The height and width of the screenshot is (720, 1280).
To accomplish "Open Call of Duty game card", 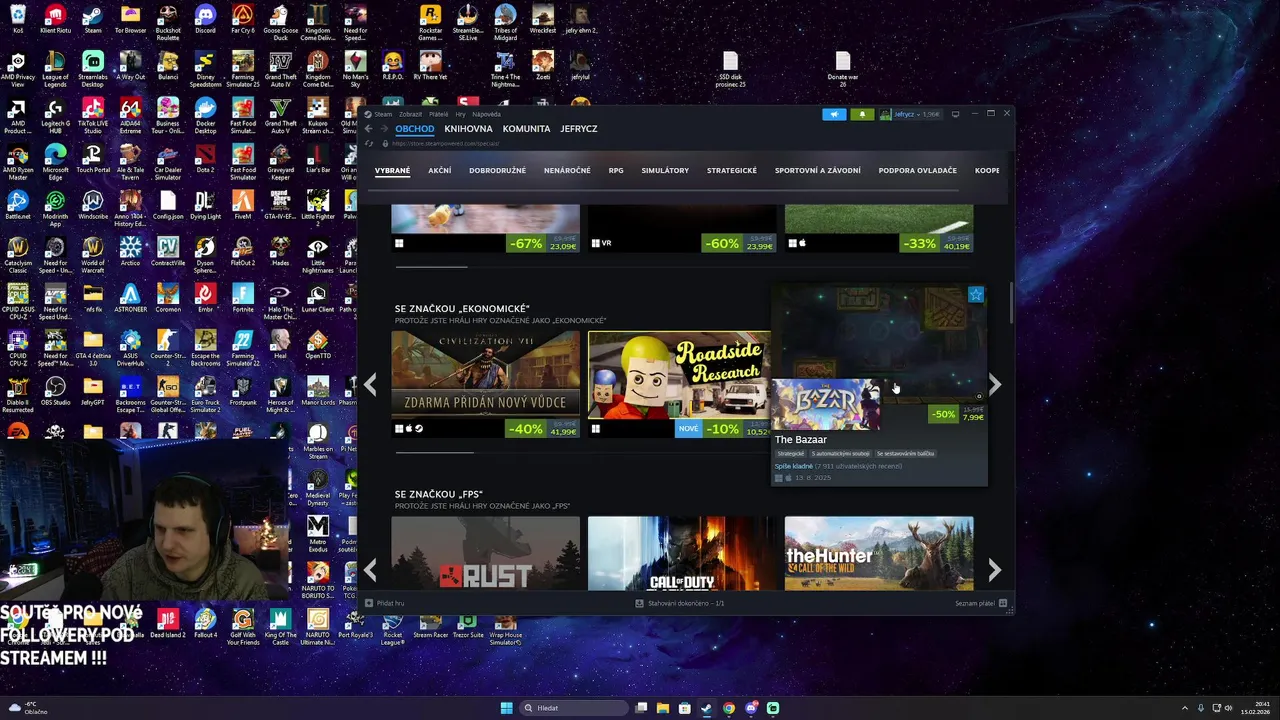I will pos(680,553).
